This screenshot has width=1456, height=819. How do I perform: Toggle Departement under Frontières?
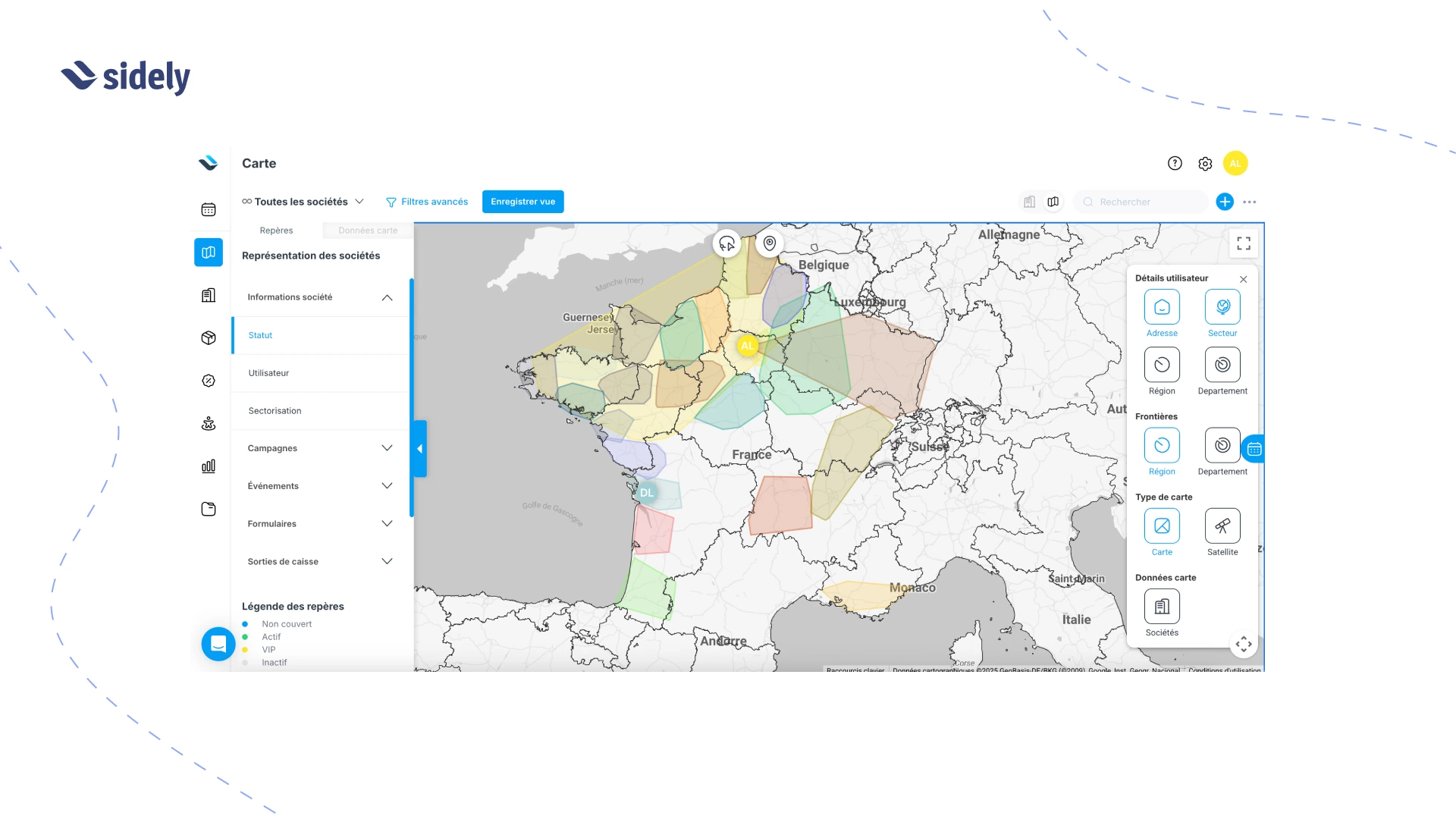[x=1222, y=446]
